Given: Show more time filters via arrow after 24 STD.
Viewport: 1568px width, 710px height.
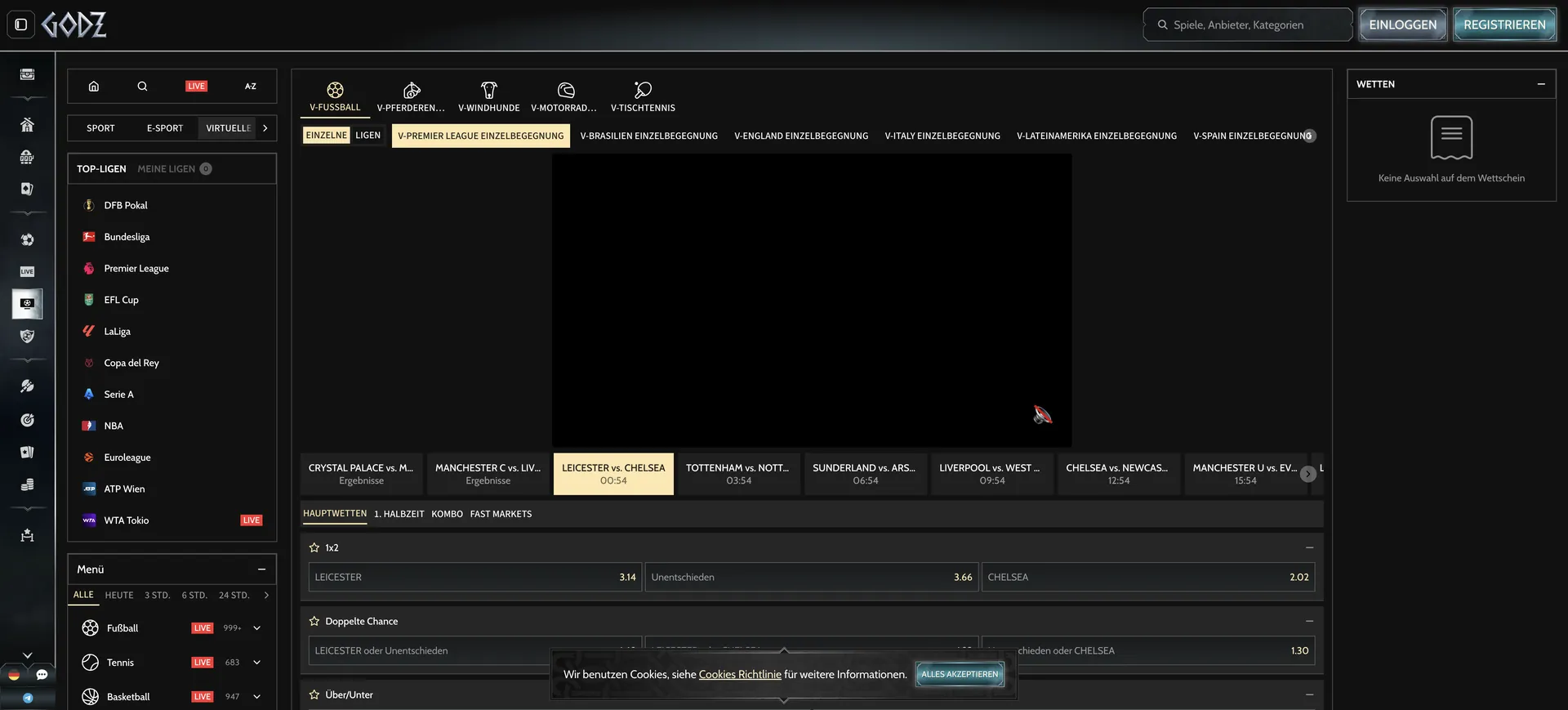Looking at the screenshot, I should (x=266, y=596).
